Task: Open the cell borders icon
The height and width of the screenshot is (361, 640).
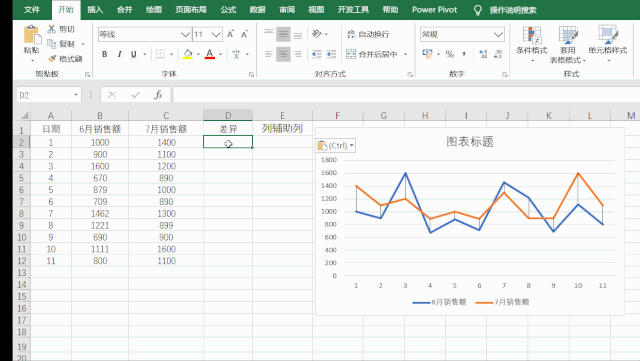Action: tap(160, 54)
